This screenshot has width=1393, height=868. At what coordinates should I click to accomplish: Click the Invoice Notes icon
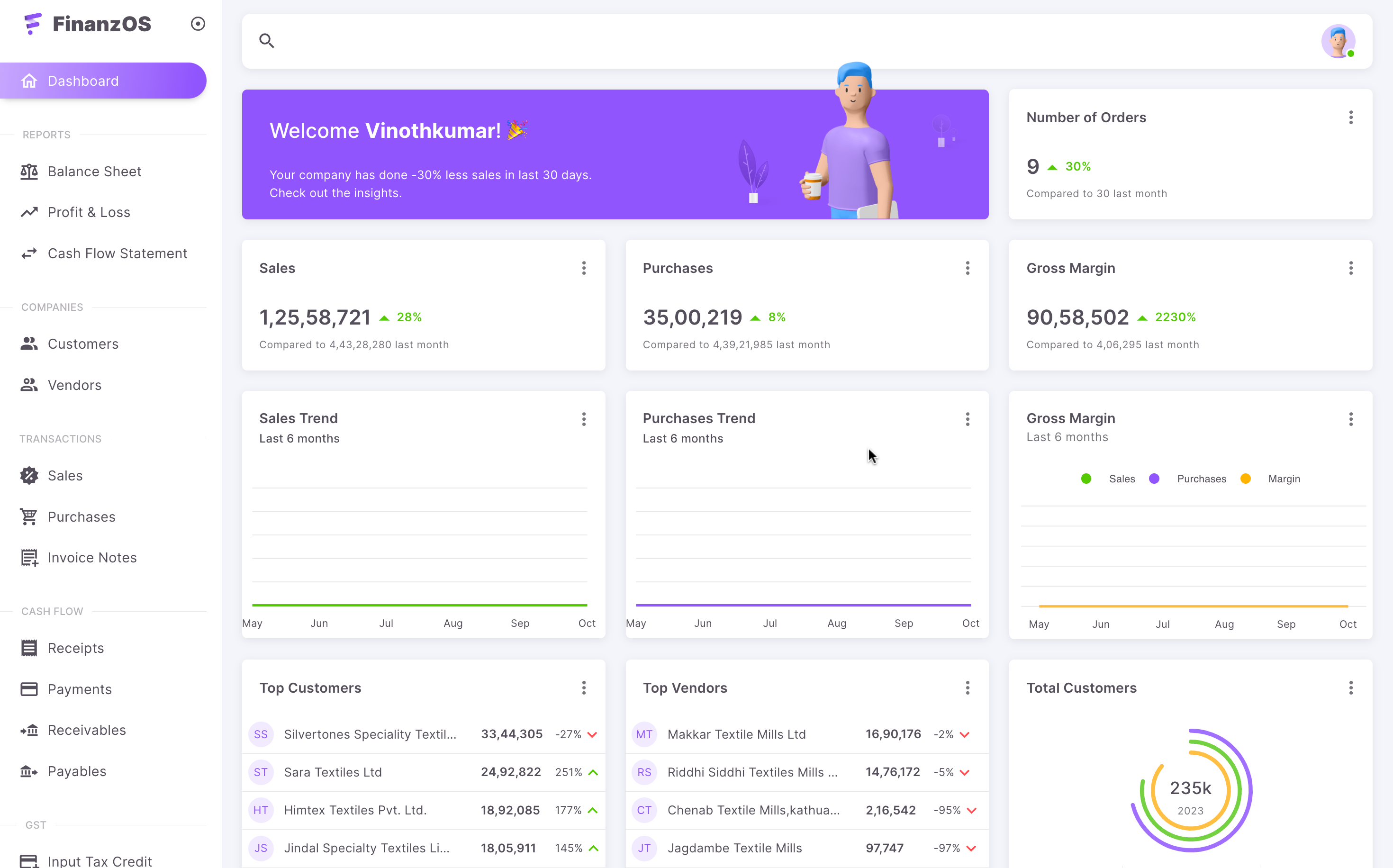[29, 558]
